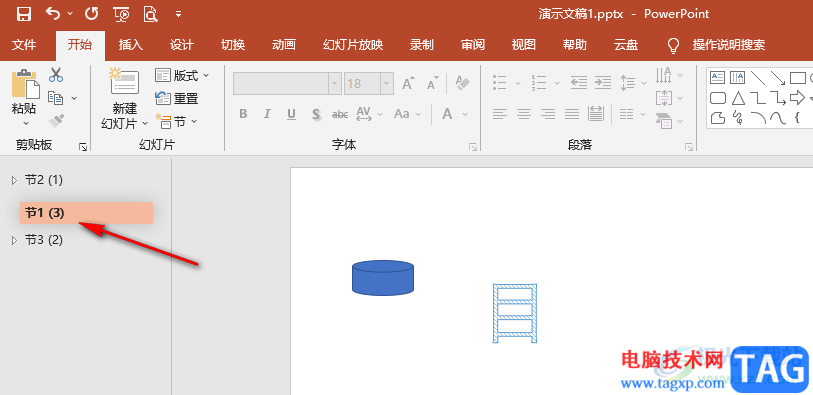Screen dimensions: 813x395
Task: Toggle Italic formatting
Action: [267, 114]
